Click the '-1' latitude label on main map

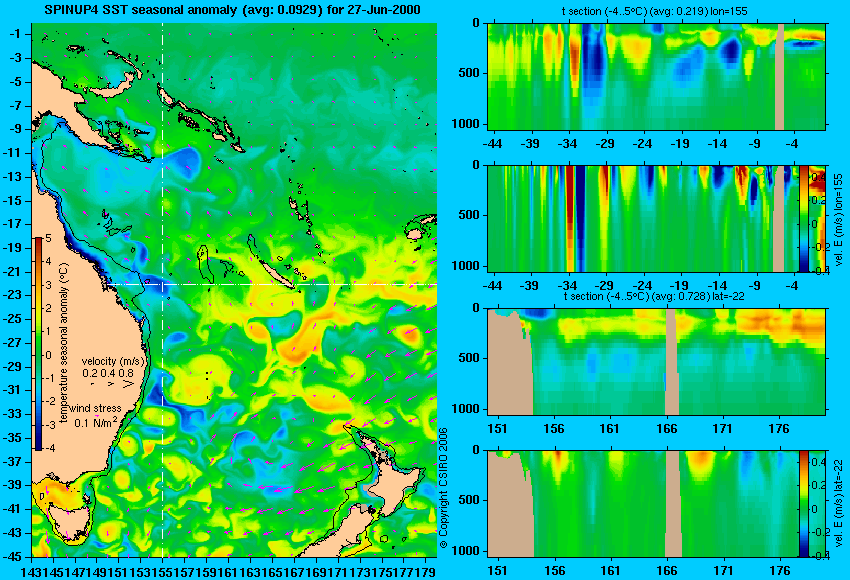17,34
